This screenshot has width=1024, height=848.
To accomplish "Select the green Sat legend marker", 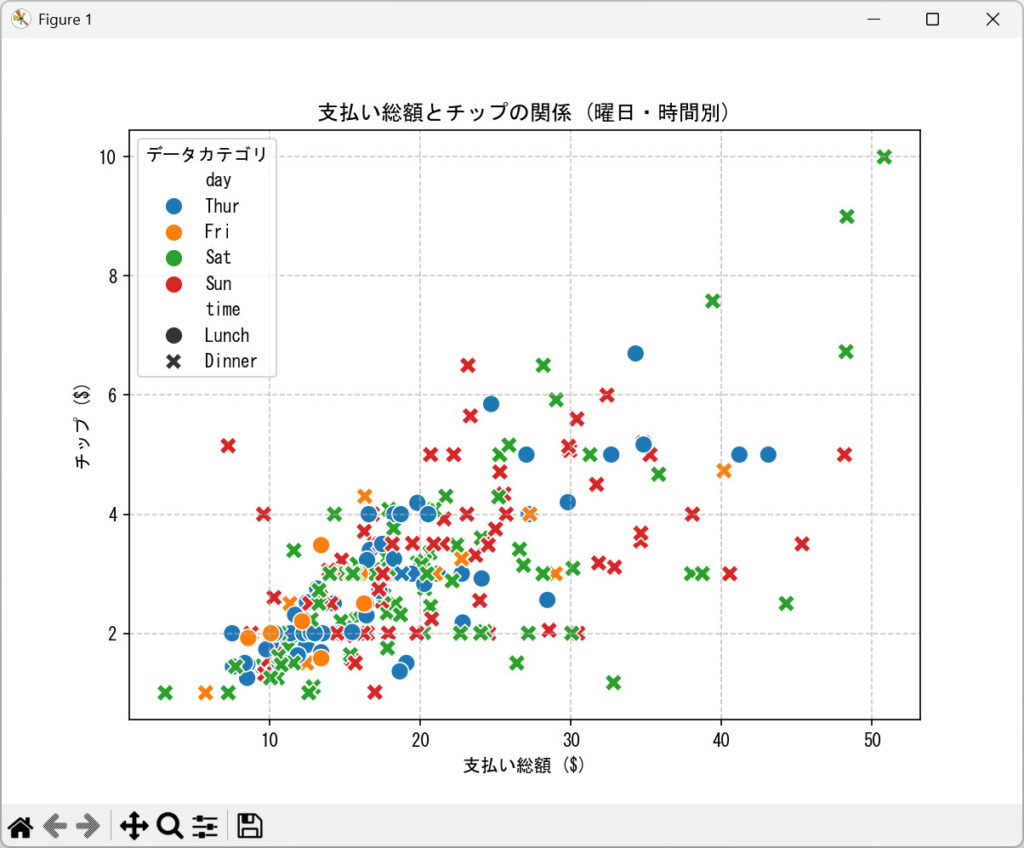I will point(173,258).
